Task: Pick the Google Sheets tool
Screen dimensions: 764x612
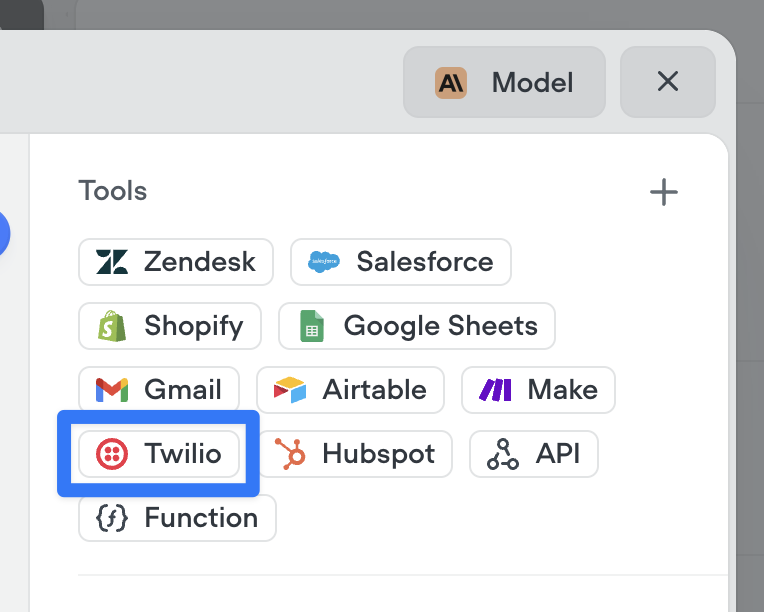Action: 417,325
